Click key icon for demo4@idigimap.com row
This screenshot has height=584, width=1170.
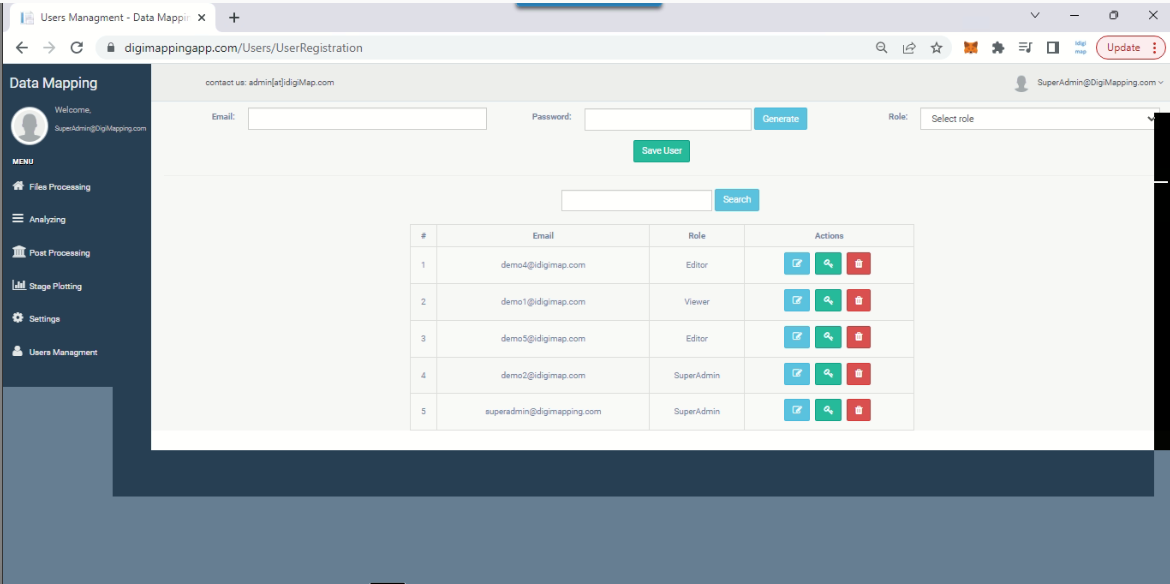pos(828,264)
